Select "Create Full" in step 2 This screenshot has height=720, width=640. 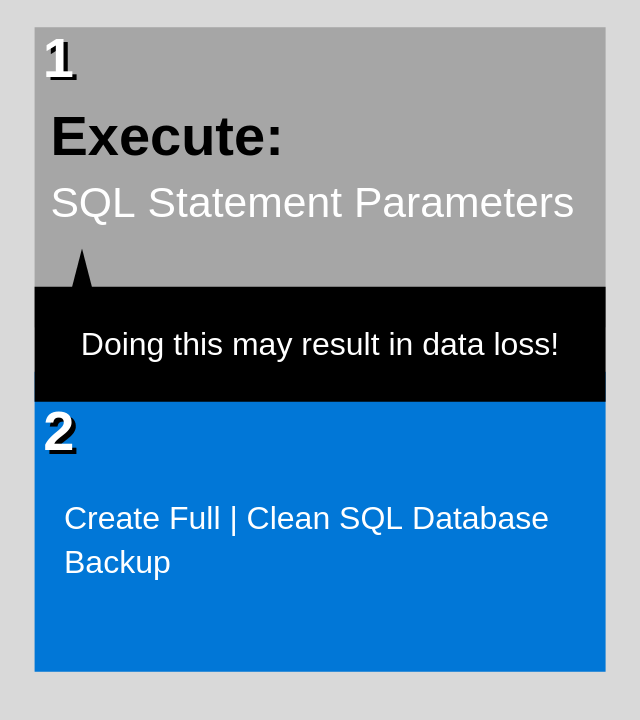coord(142,518)
